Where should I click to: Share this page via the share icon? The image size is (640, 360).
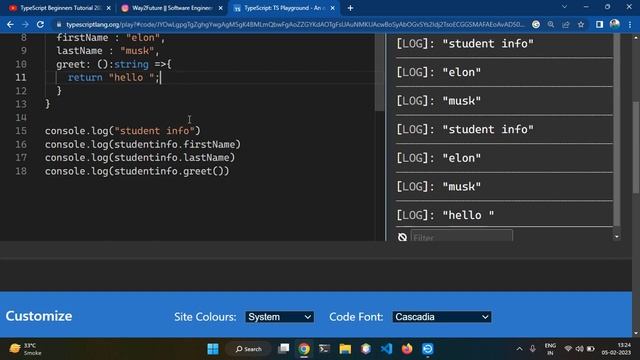pos(566,24)
